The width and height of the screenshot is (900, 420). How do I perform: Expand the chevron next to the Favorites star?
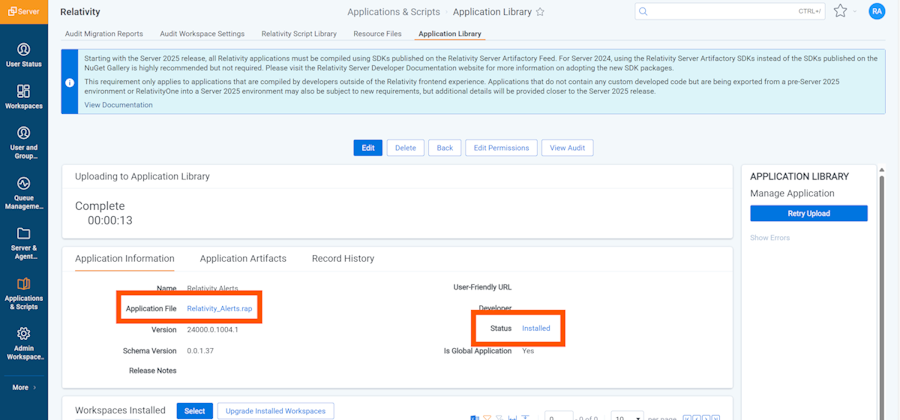tap(855, 11)
